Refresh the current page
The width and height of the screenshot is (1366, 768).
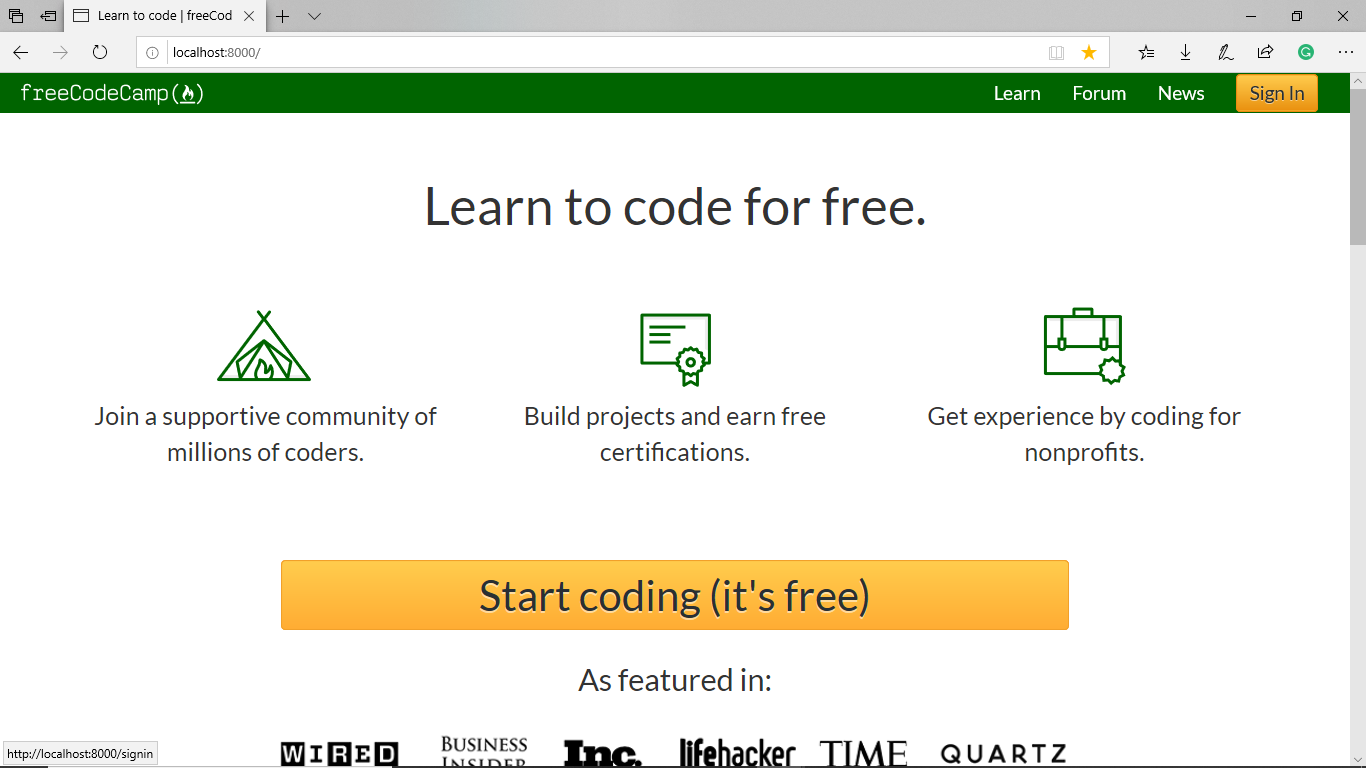click(x=99, y=52)
